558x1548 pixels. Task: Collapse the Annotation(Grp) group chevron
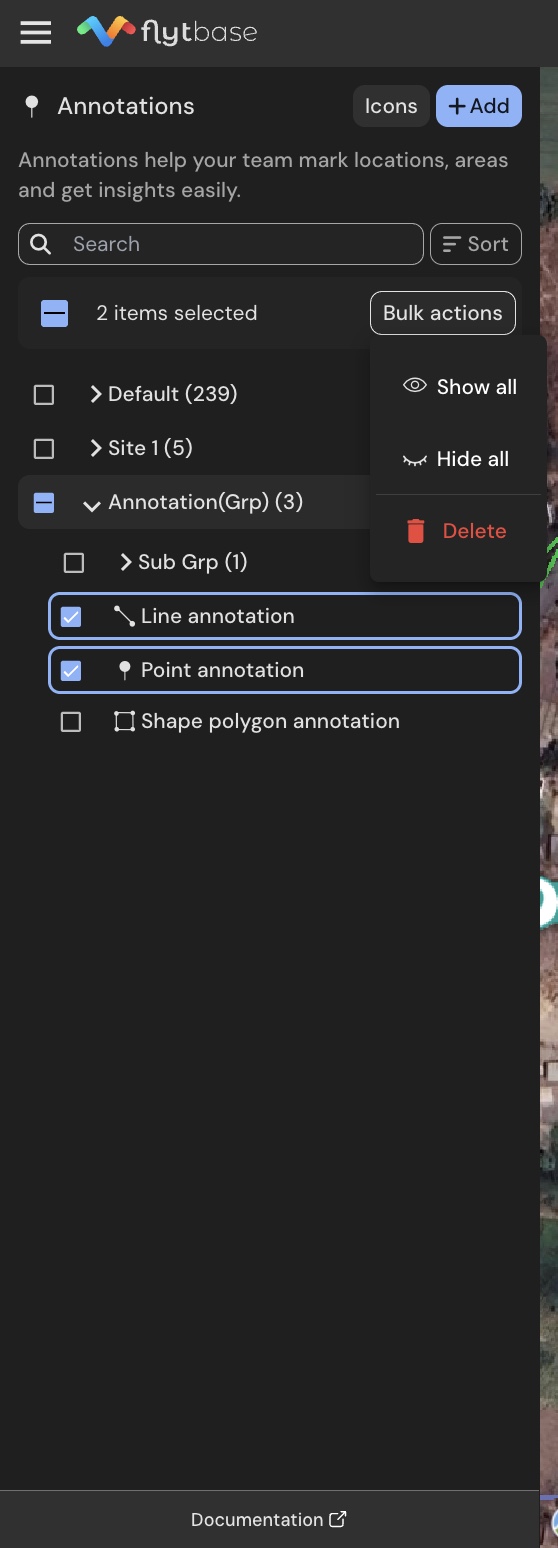(92, 504)
